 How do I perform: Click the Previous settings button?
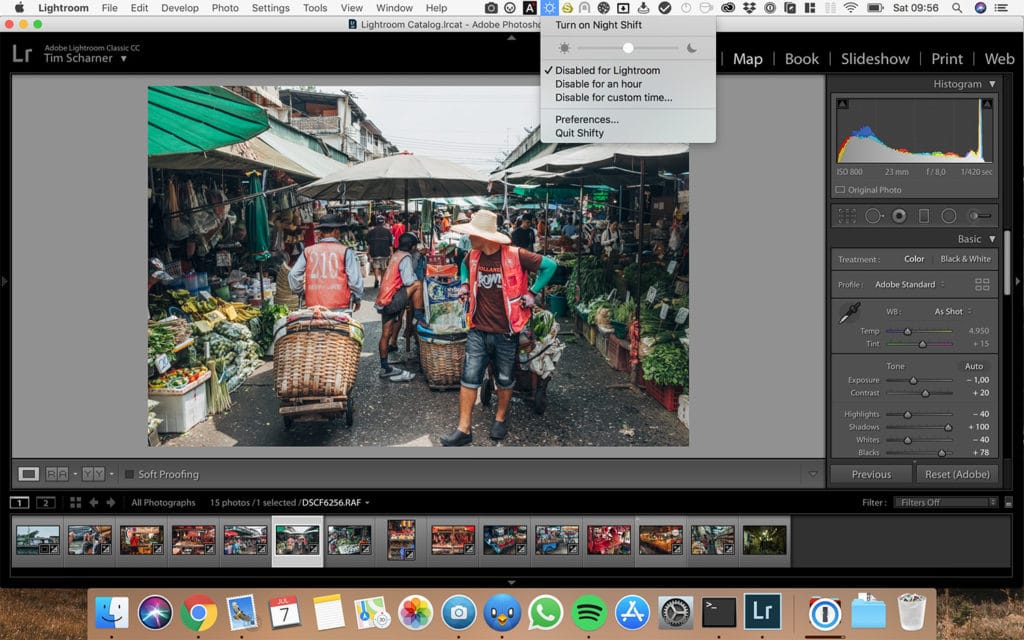[871, 474]
